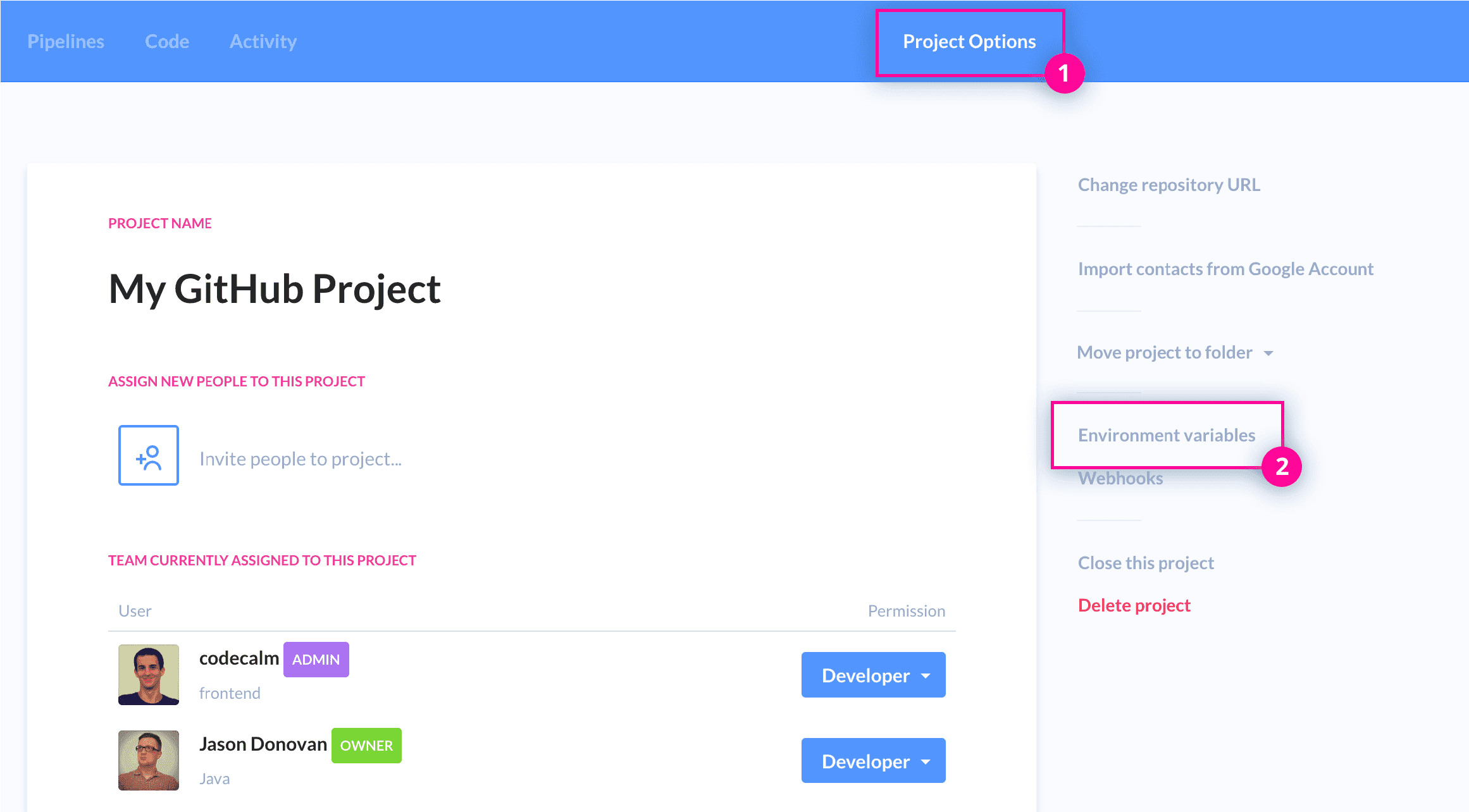Click the codecalm user avatar
The height and width of the screenshot is (812, 1469).
pos(148,674)
